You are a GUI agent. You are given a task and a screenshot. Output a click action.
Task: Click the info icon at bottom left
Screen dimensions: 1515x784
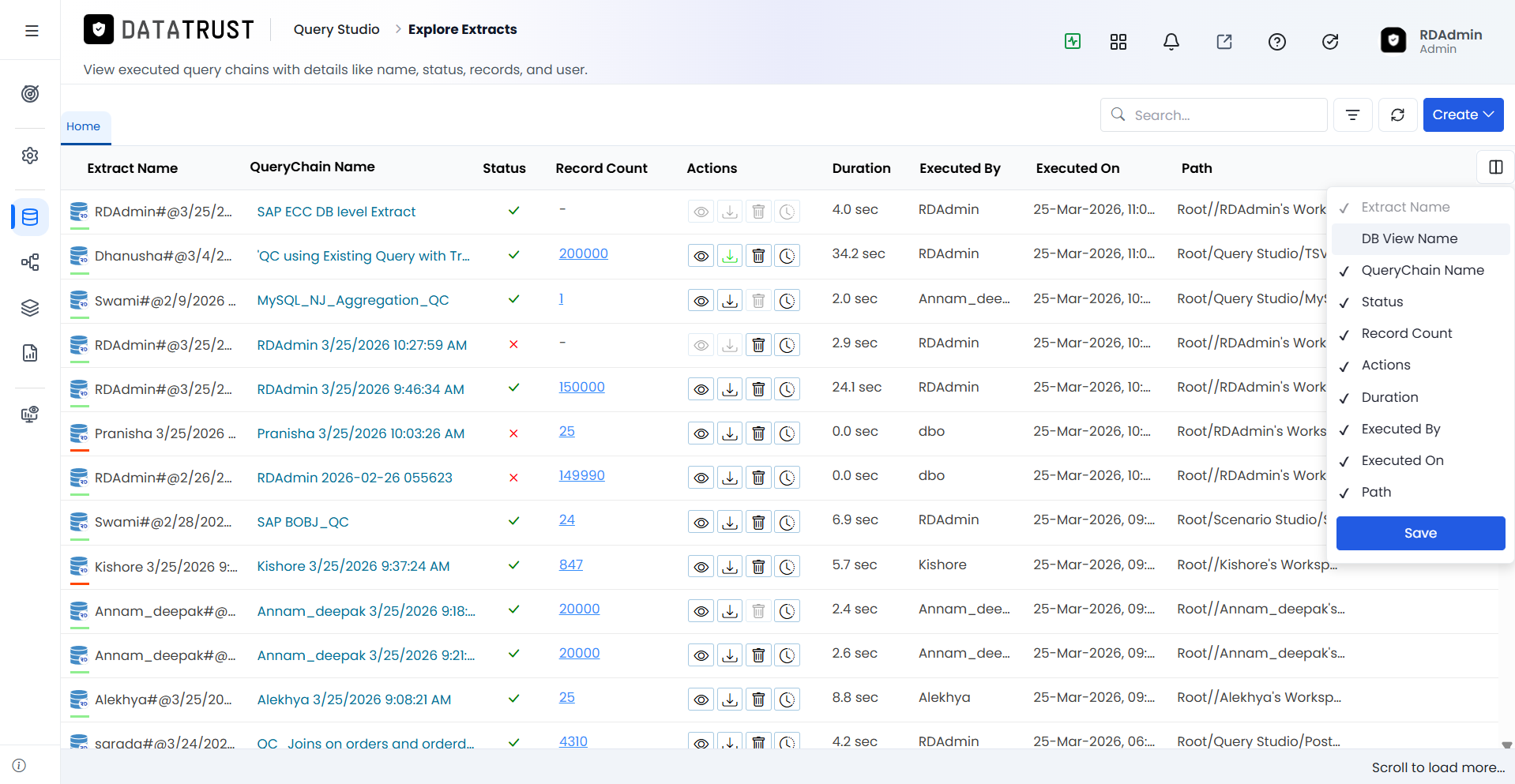20,766
